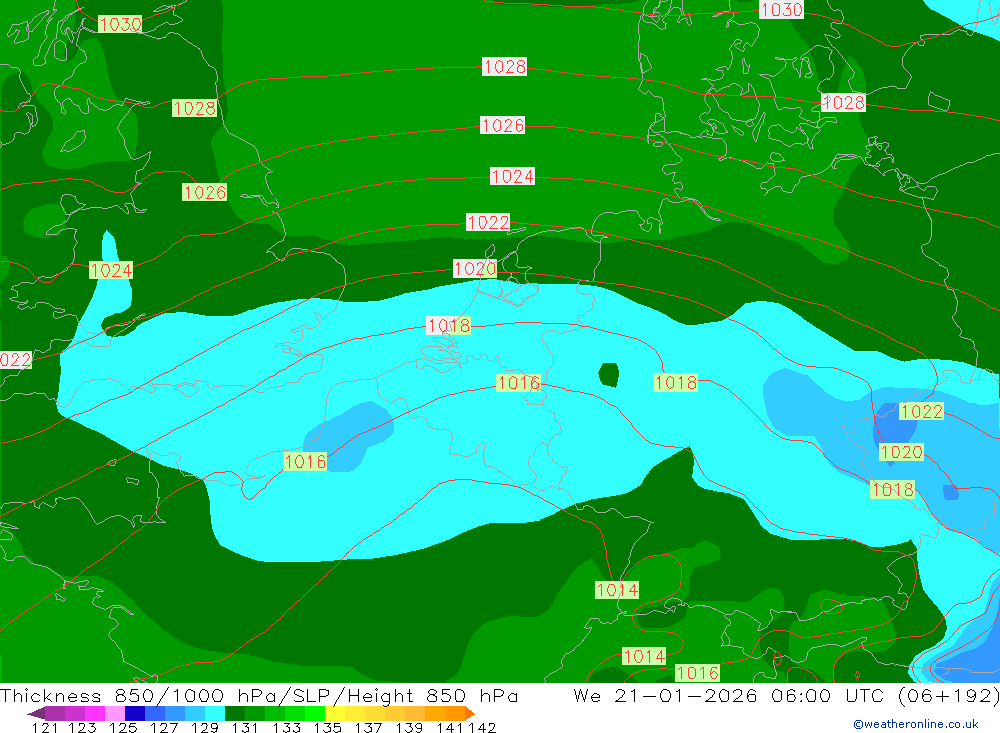Viewport: 1000px width, 733px height.
Task: Click the 1026 label above the central 1024
Action: pyautogui.click(x=503, y=125)
